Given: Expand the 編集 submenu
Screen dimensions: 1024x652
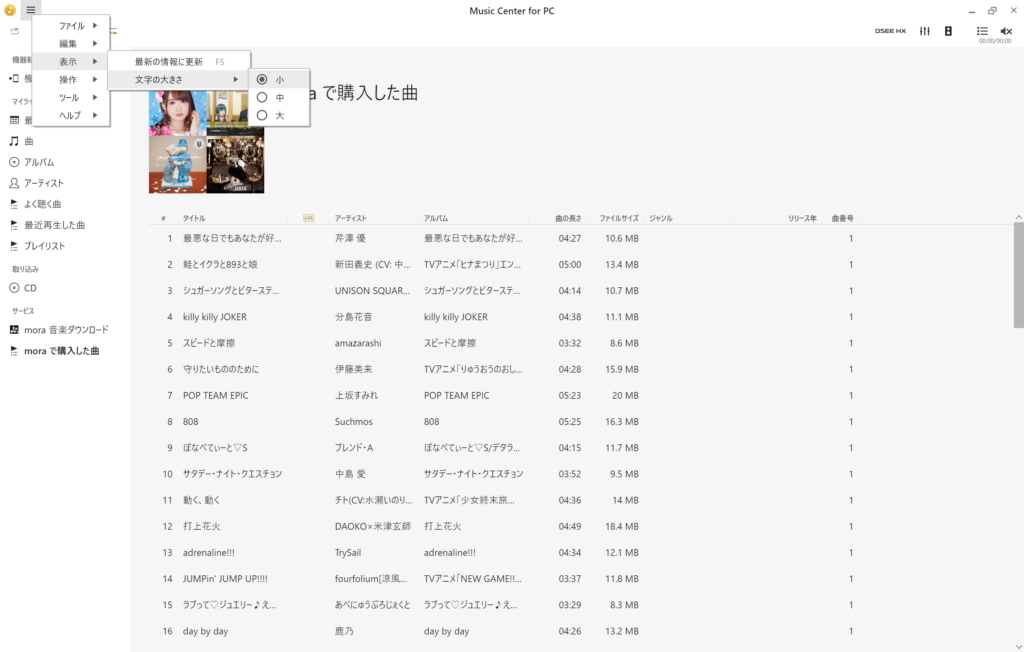Looking at the screenshot, I should point(71,43).
